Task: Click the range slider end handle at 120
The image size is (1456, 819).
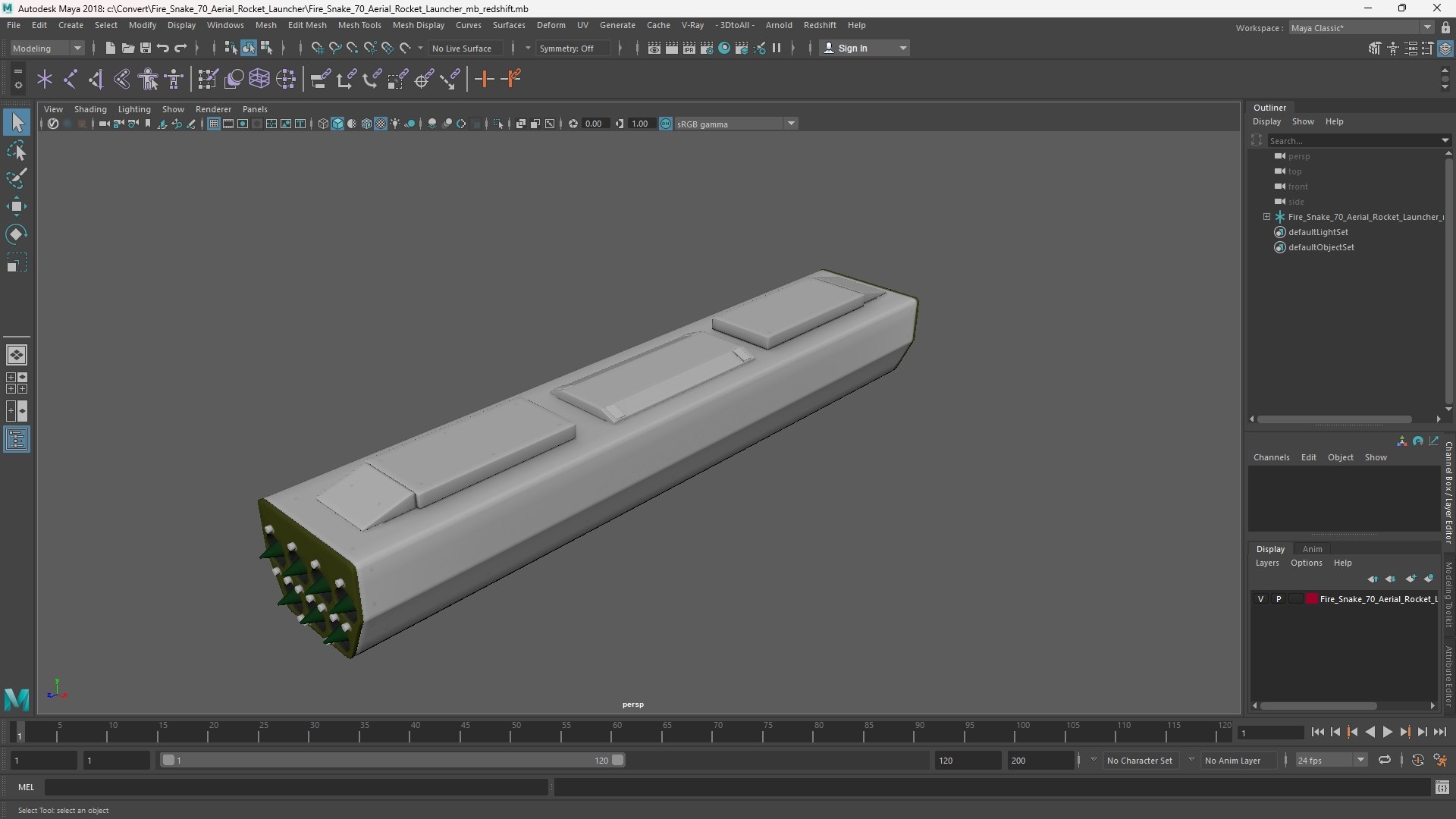Action: point(618,760)
